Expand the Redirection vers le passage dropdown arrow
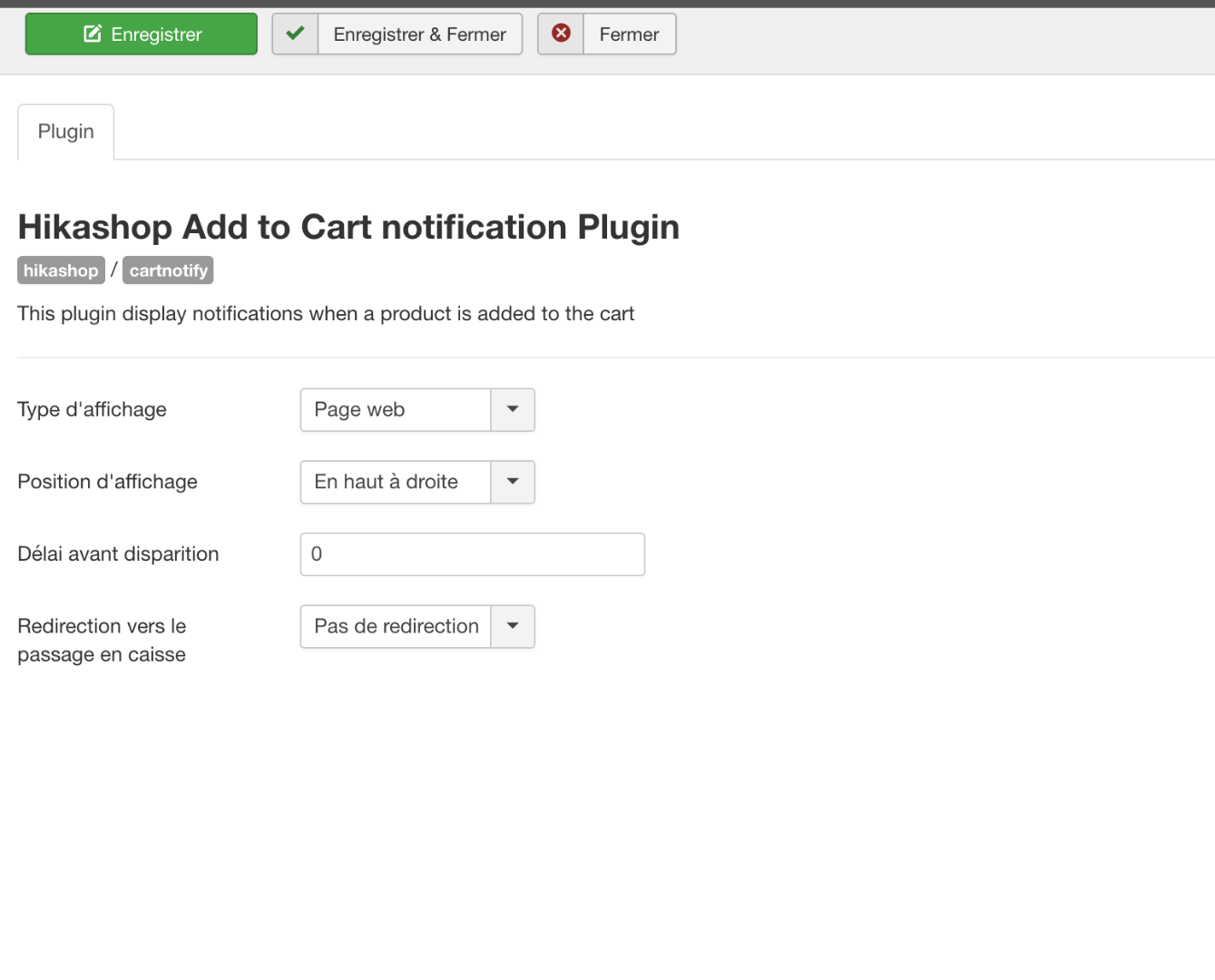 coord(513,627)
